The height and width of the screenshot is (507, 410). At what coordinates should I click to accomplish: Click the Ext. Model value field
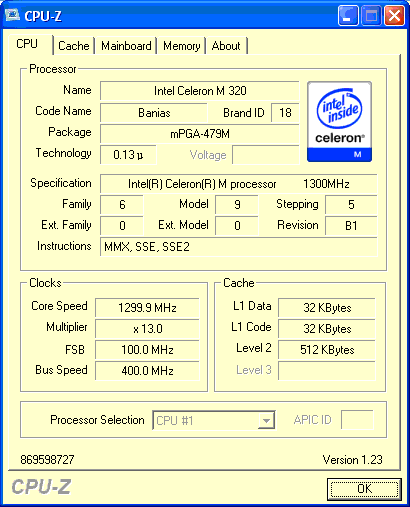pos(237,226)
